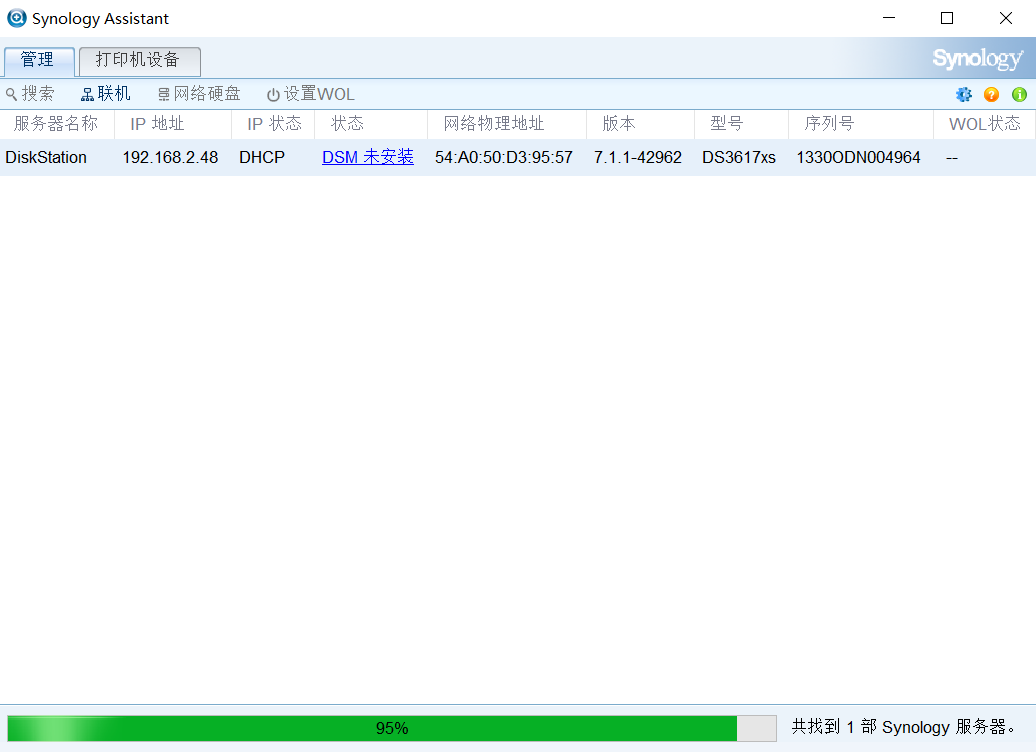1036x752 pixels.
Task: Click the 型号 column header
Action: pos(726,124)
